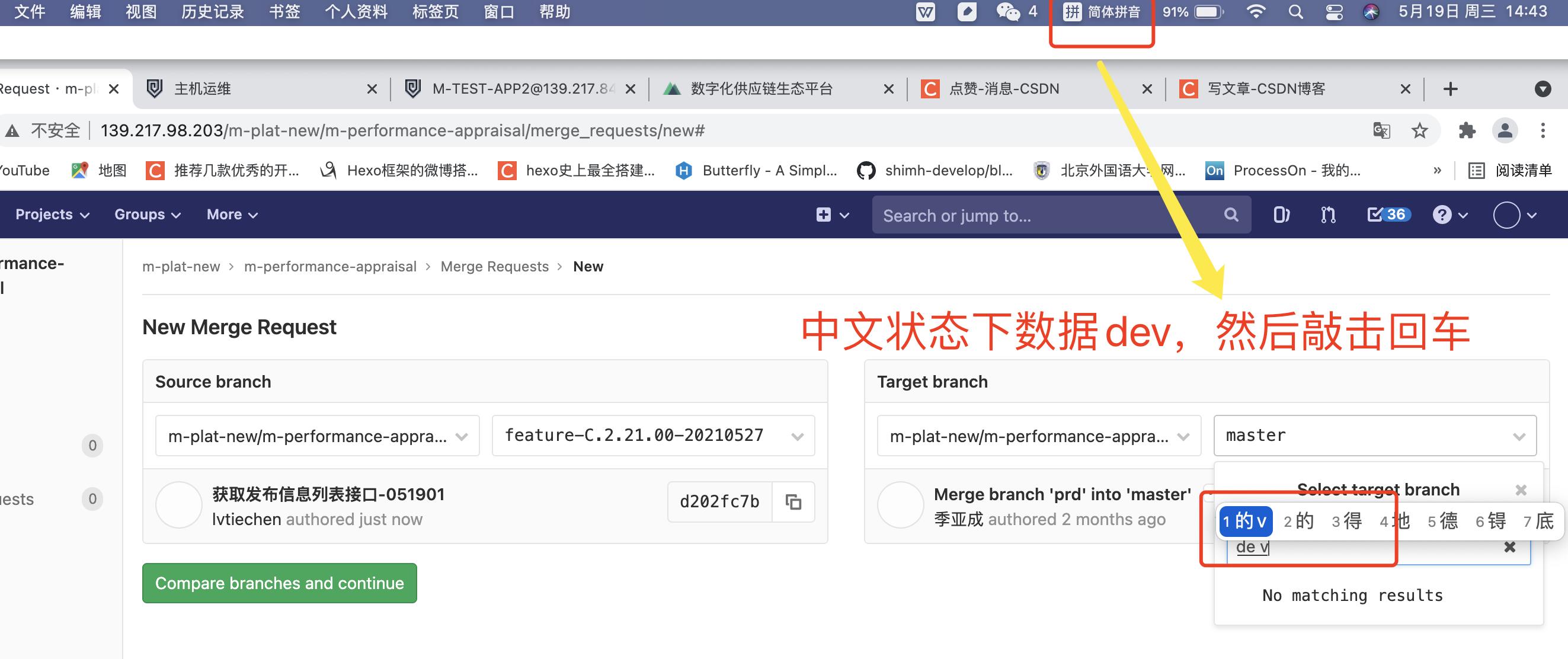The image size is (1568, 659).
Task: Switch to the 数字化供应链生态平台 tab
Action: tap(778, 89)
